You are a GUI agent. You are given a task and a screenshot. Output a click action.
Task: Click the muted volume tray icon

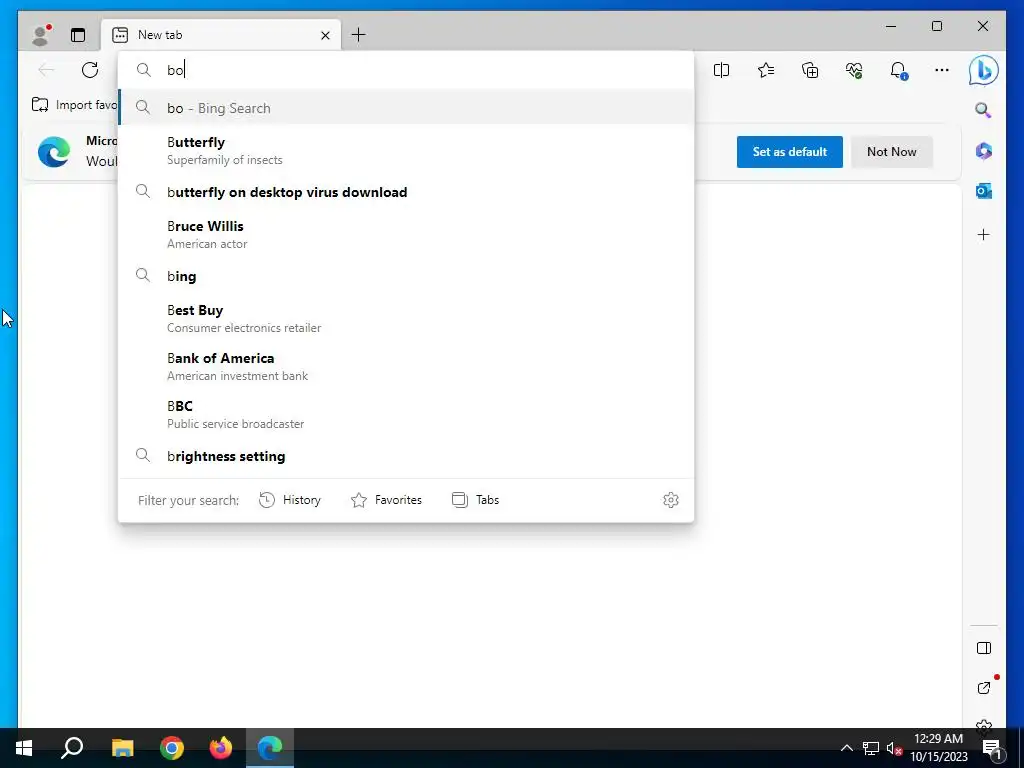tap(894, 748)
